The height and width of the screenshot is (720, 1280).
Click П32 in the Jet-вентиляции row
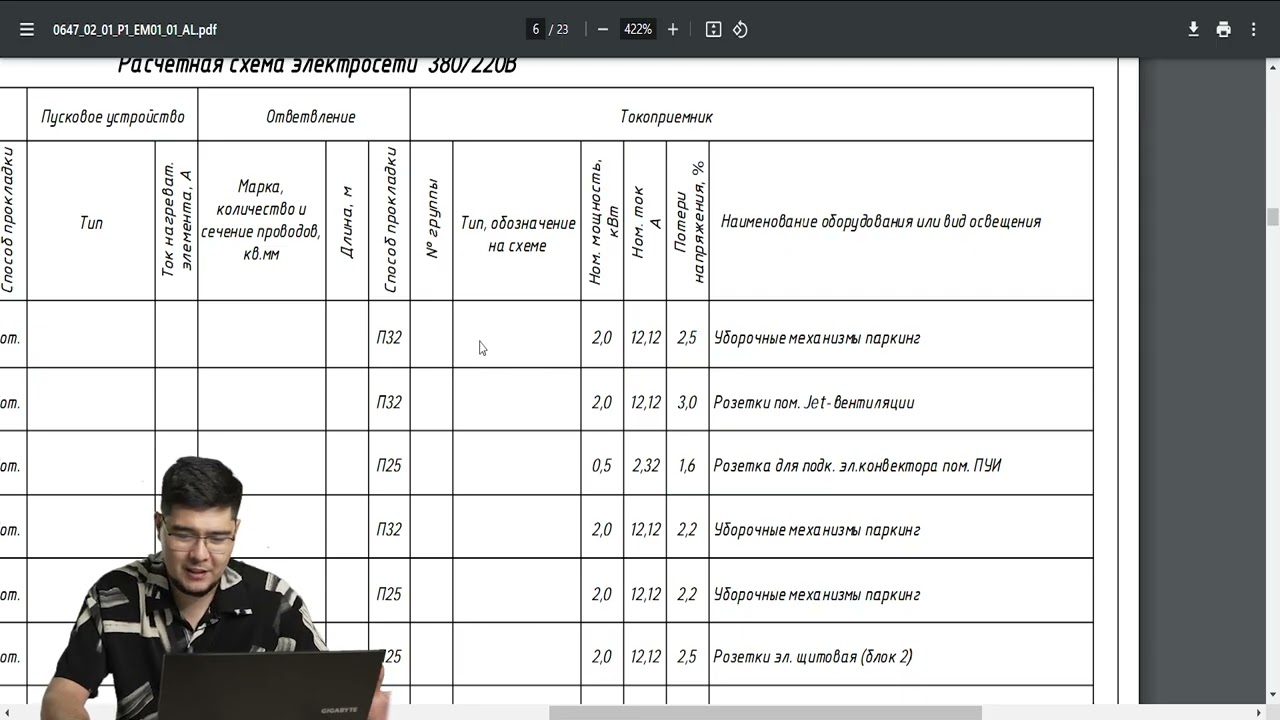click(389, 403)
